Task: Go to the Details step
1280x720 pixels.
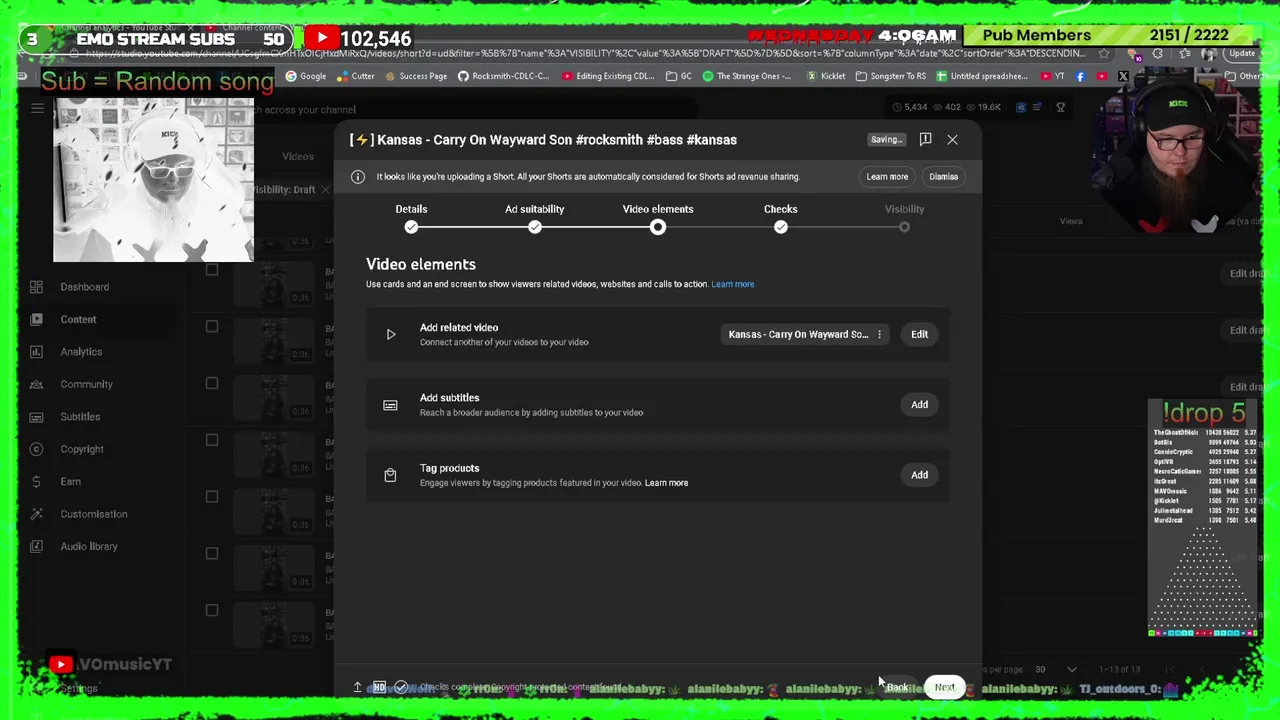Action: pyautogui.click(x=411, y=217)
